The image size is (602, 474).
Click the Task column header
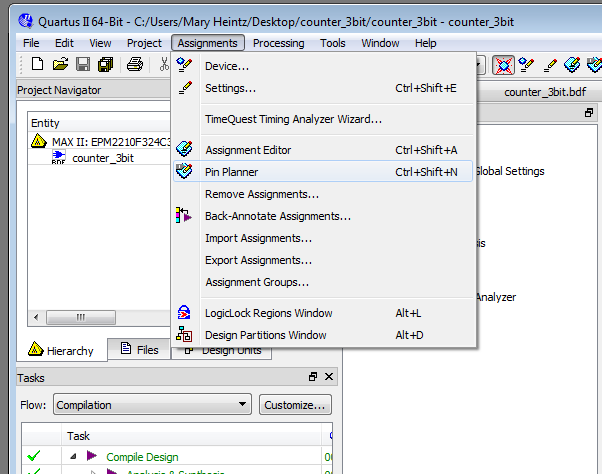[191, 436]
